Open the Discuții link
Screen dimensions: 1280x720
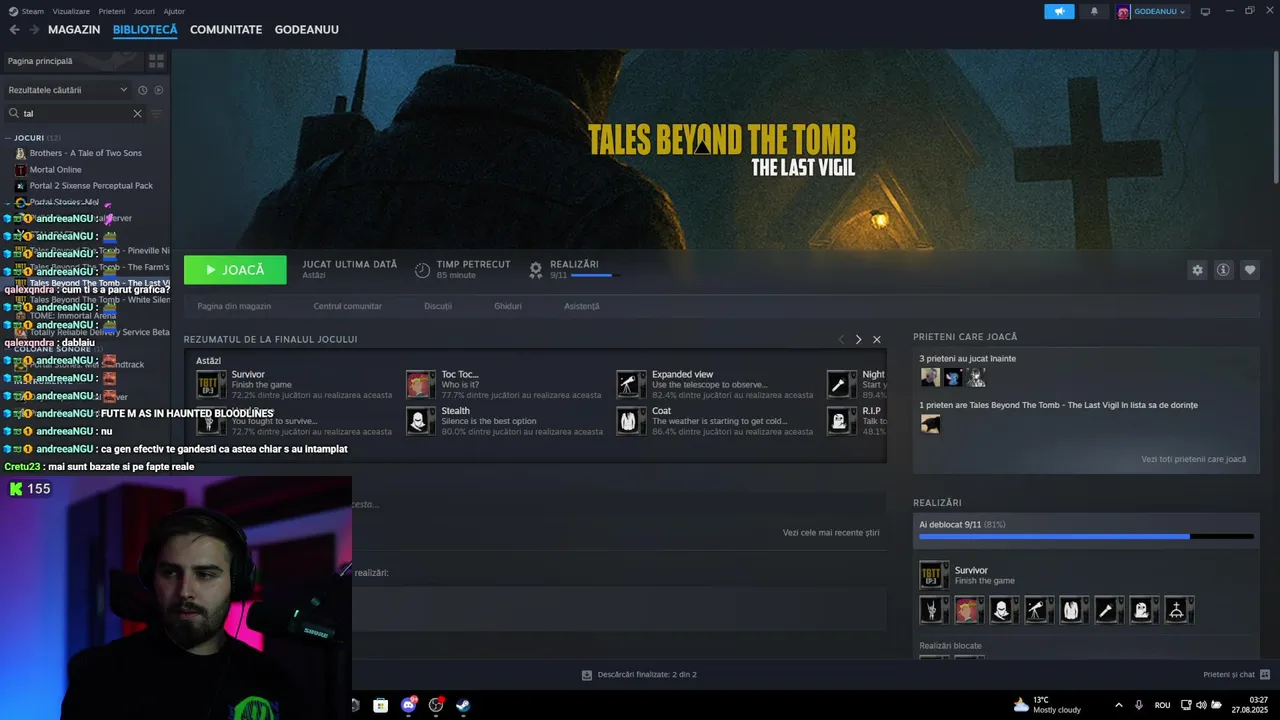438,306
